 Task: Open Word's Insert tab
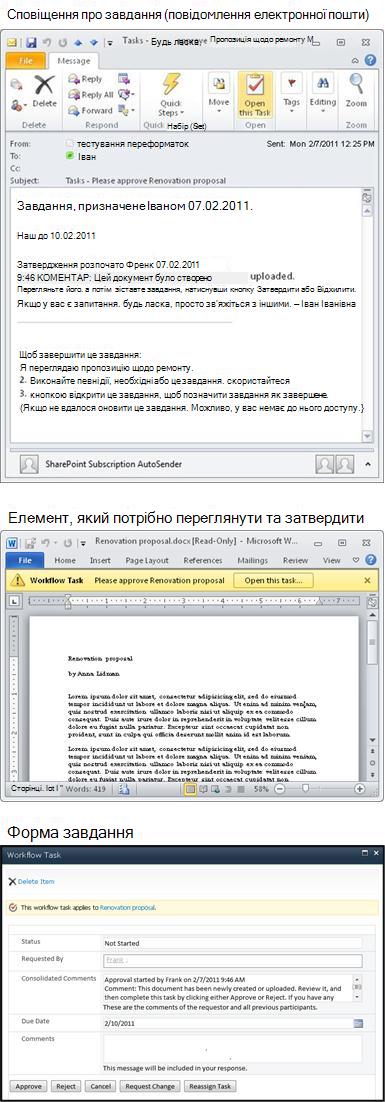[x=100, y=561]
